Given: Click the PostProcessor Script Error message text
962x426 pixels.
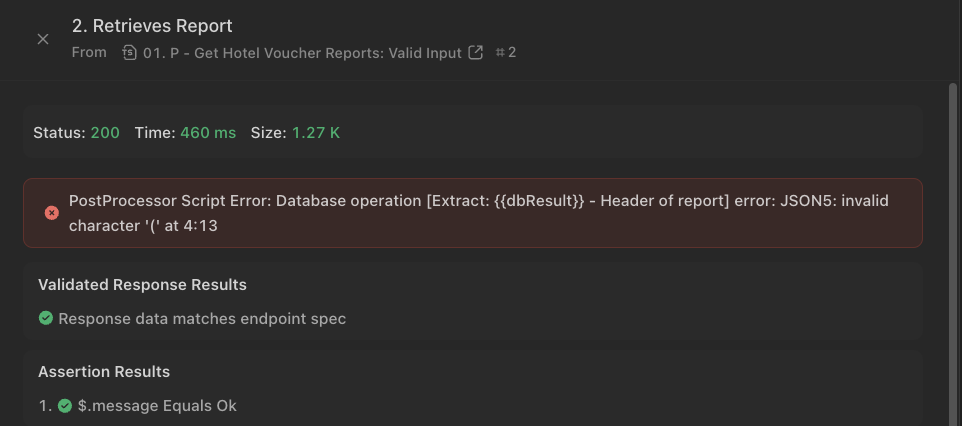Looking at the screenshot, I should click(x=479, y=213).
